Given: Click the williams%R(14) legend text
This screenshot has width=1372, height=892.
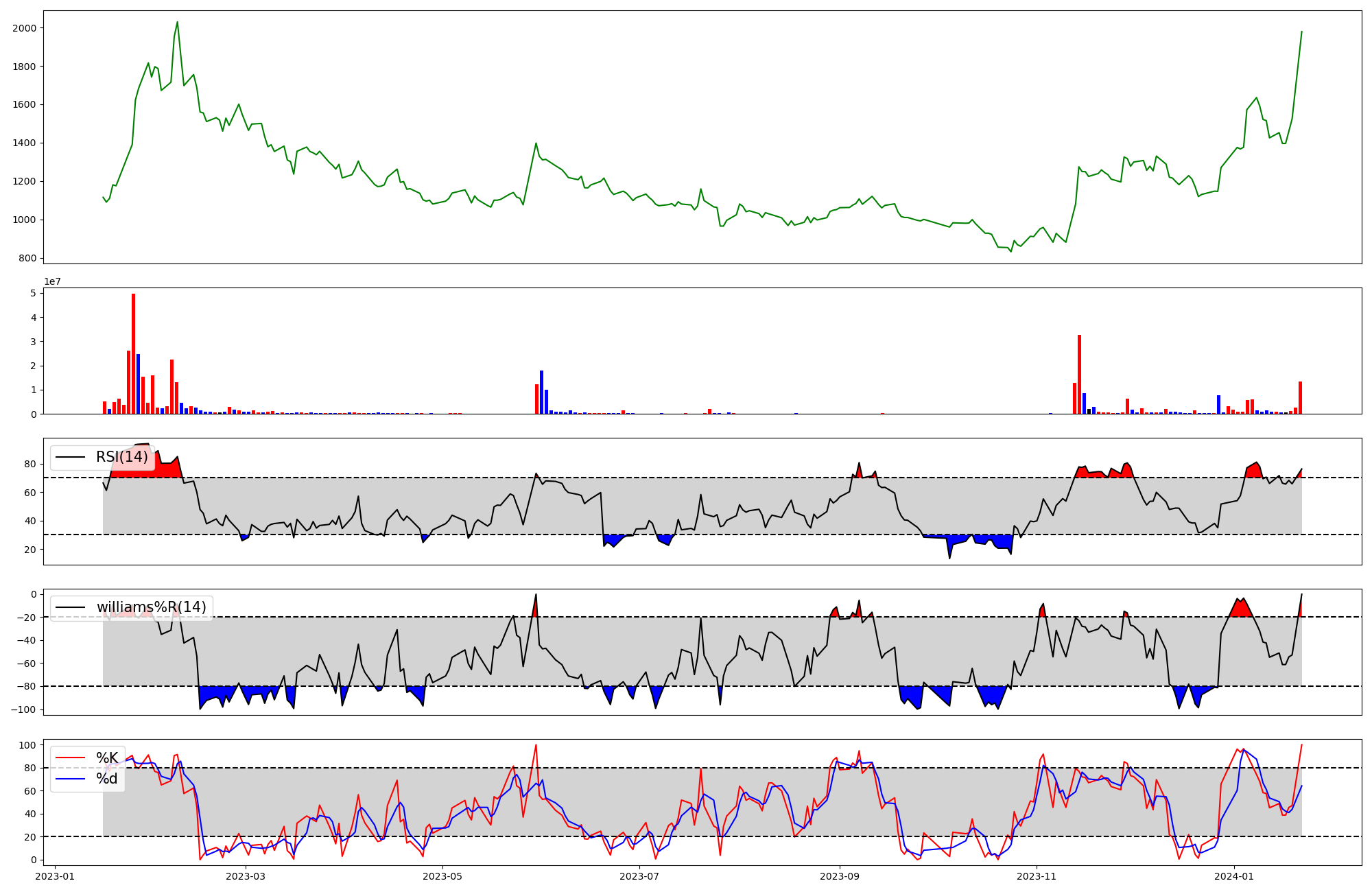Looking at the screenshot, I should click(x=151, y=607).
